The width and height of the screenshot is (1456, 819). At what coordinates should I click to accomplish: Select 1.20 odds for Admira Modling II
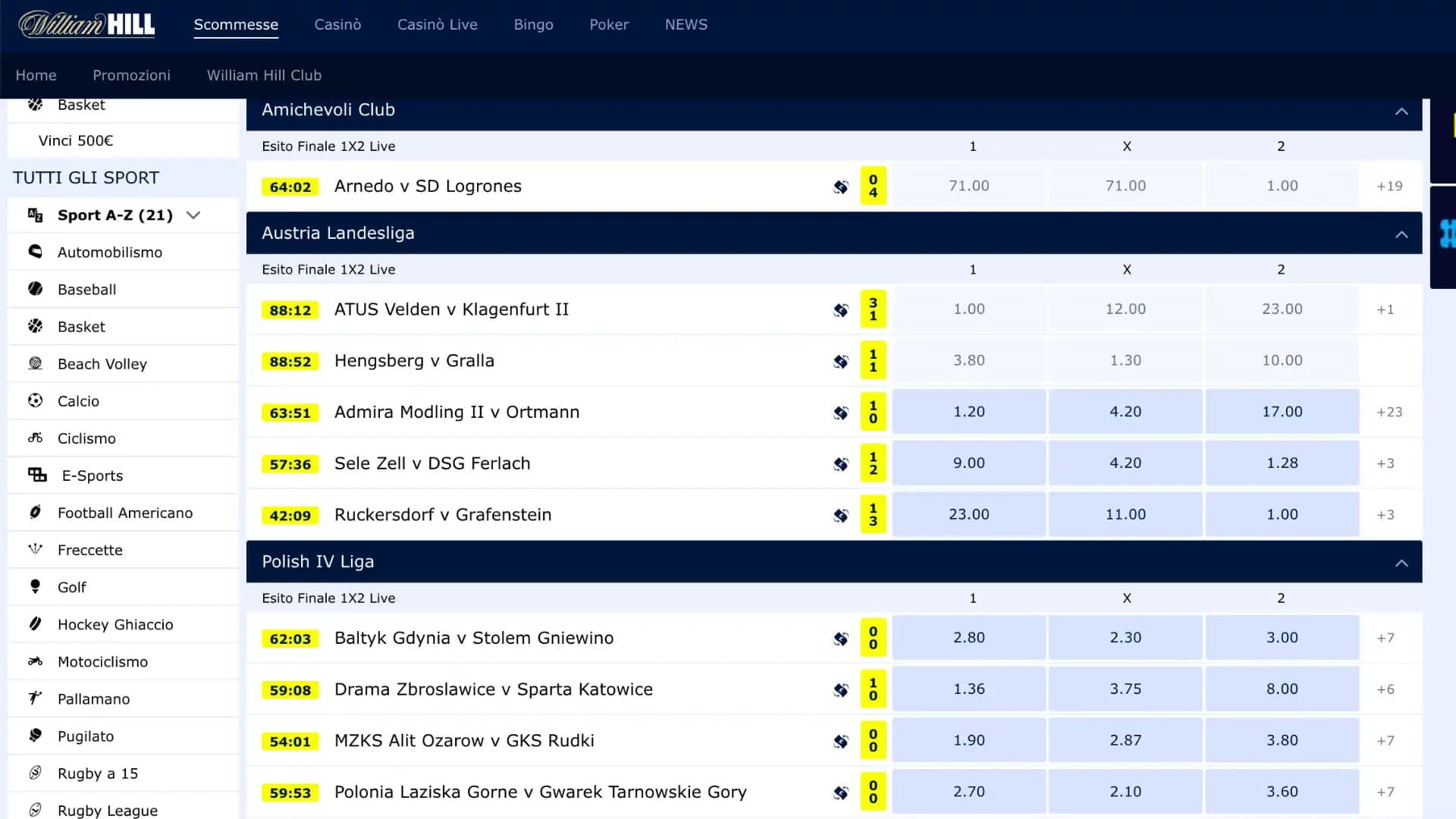tap(968, 412)
